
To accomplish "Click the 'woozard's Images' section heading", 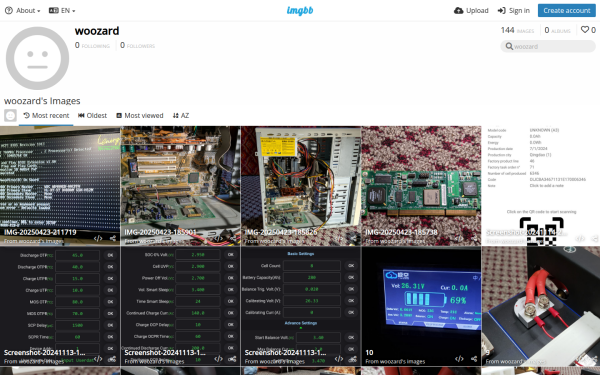I will click(x=42, y=101).
